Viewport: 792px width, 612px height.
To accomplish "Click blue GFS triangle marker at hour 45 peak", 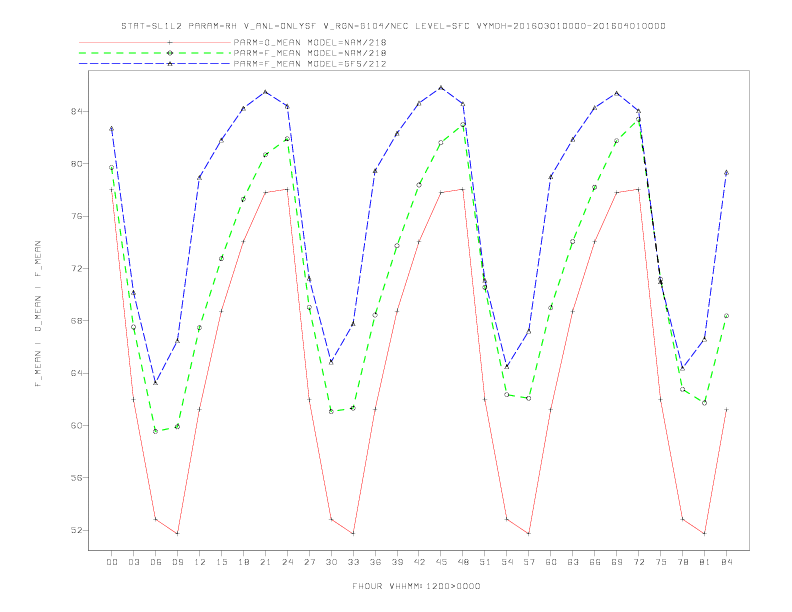I will [441, 88].
